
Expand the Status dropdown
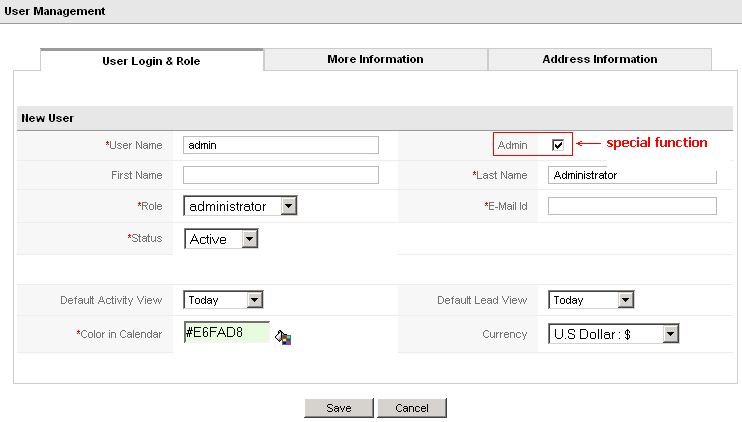click(221, 239)
